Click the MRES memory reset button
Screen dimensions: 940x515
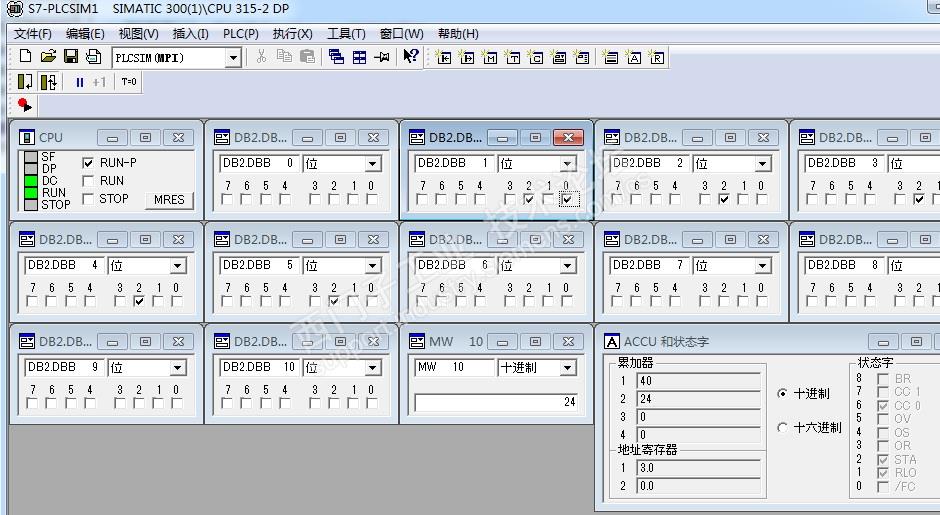click(169, 200)
